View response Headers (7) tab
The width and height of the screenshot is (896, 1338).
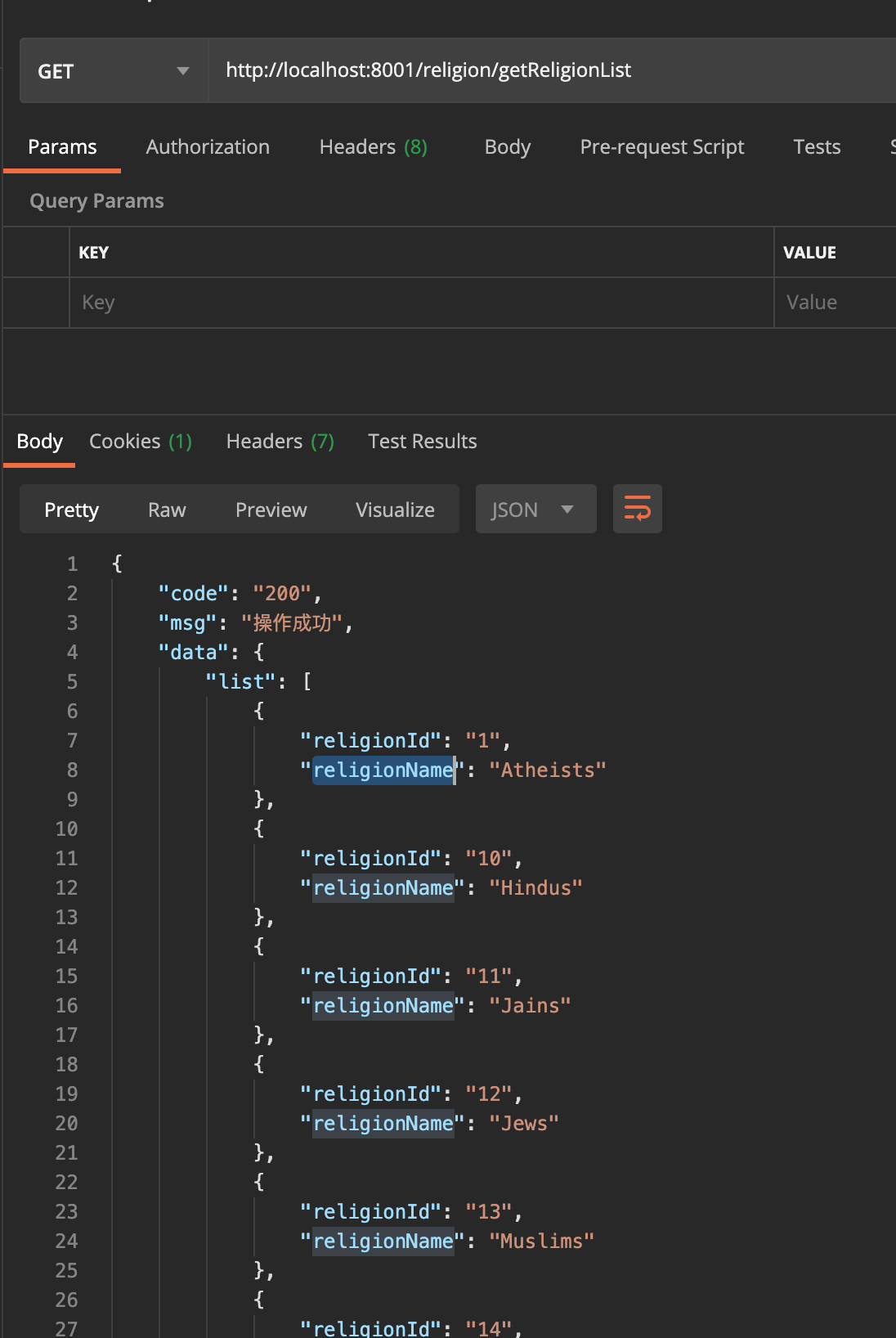tap(280, 442)
